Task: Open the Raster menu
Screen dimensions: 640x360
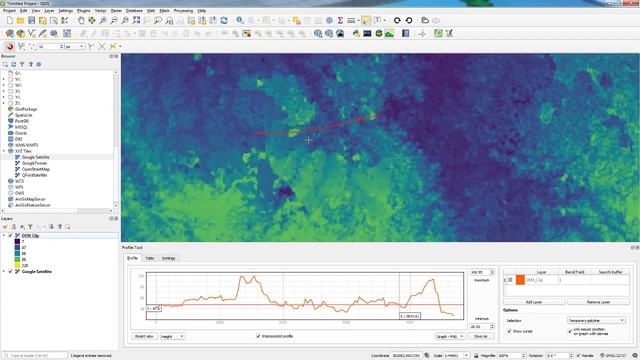Action: 116,11
